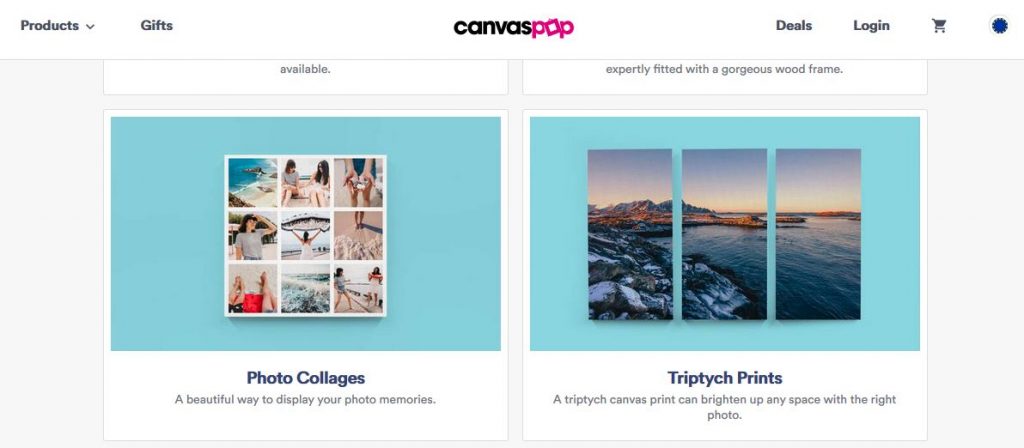Click the middle triptych panel image
Viewport: 1024px width, 448px height.
pos(724,234)
